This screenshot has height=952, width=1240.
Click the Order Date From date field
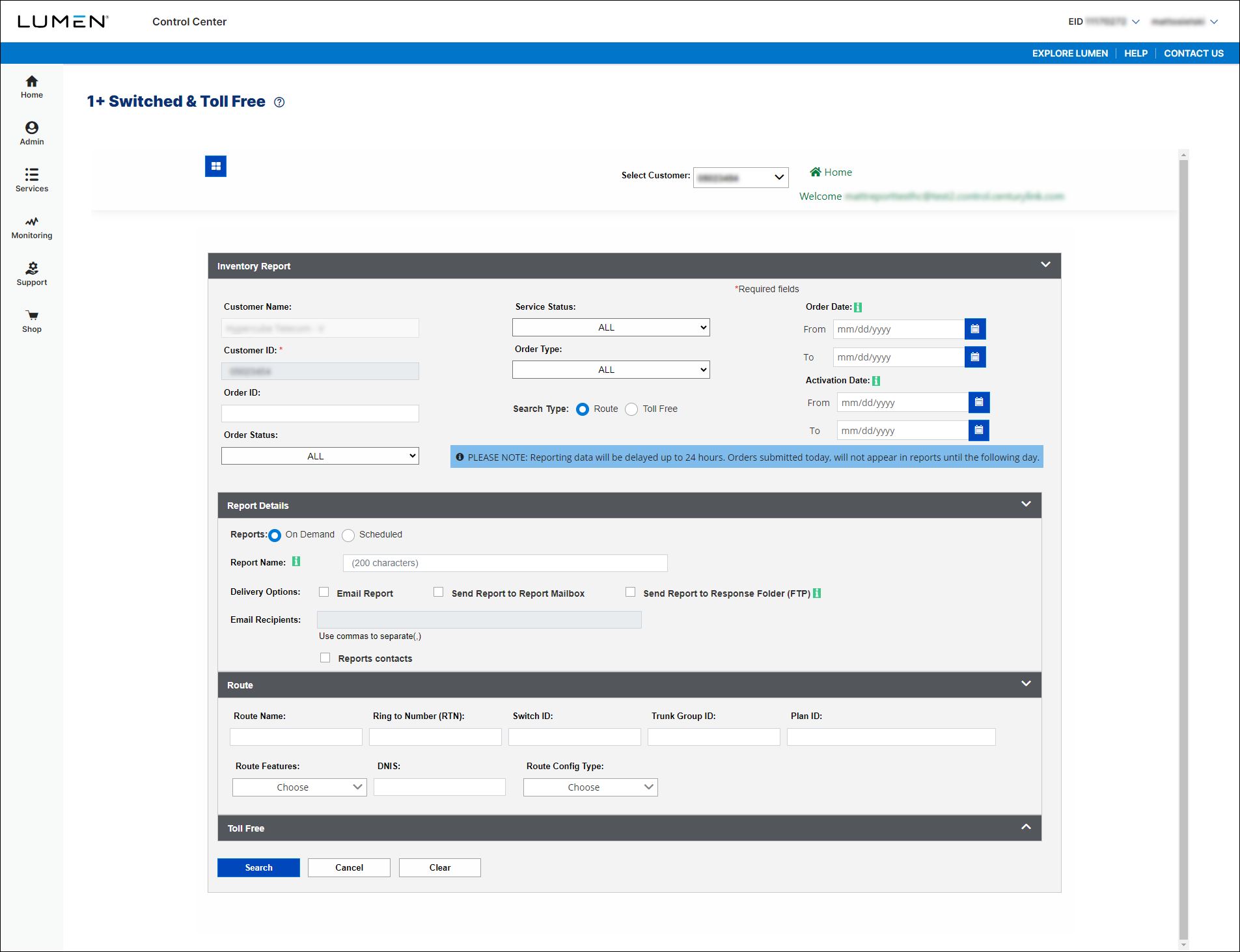click(x=899, y=329)
